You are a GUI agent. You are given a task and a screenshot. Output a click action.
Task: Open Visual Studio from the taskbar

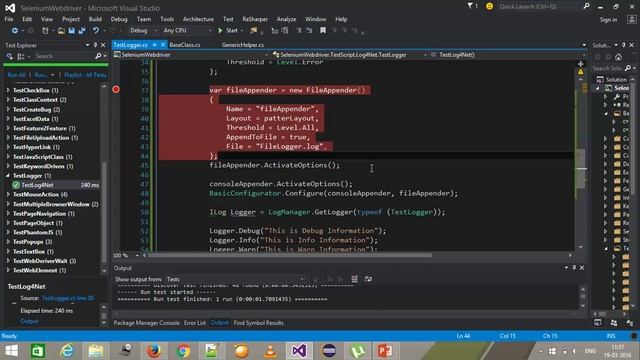click(x=299, y=351)
